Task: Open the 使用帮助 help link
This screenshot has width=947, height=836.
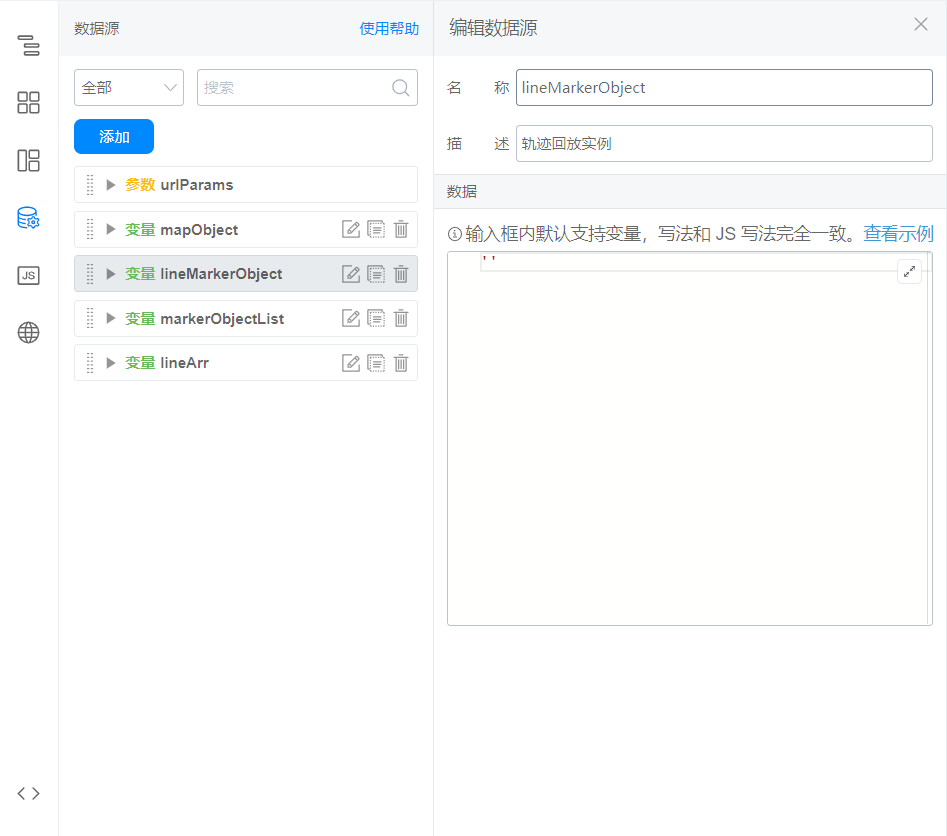Action: 389,29
